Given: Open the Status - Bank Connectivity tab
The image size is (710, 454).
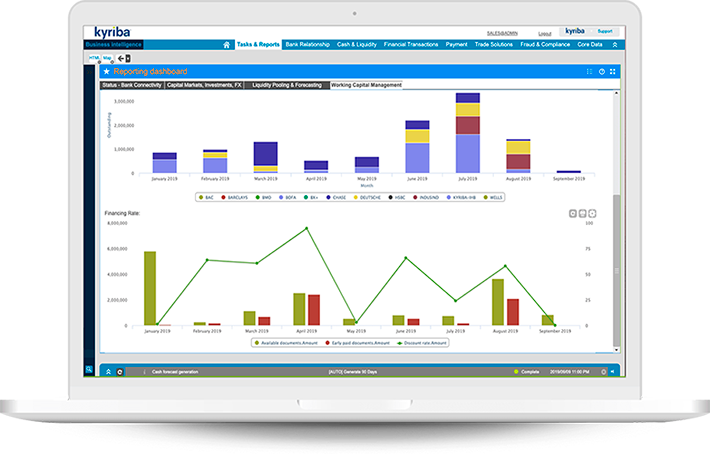Looking at the screenshot, I should pyautogui.click(x=132, y=86).
